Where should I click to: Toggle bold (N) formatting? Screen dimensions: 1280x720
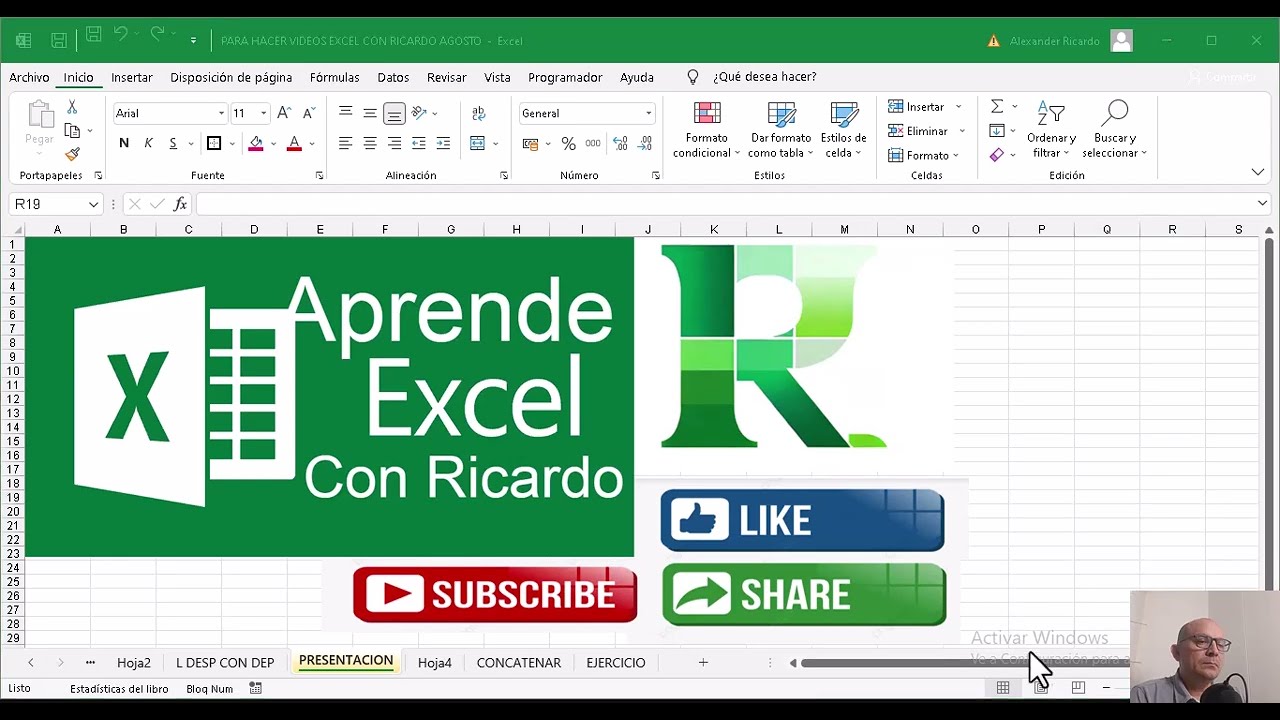coord(124,143)
